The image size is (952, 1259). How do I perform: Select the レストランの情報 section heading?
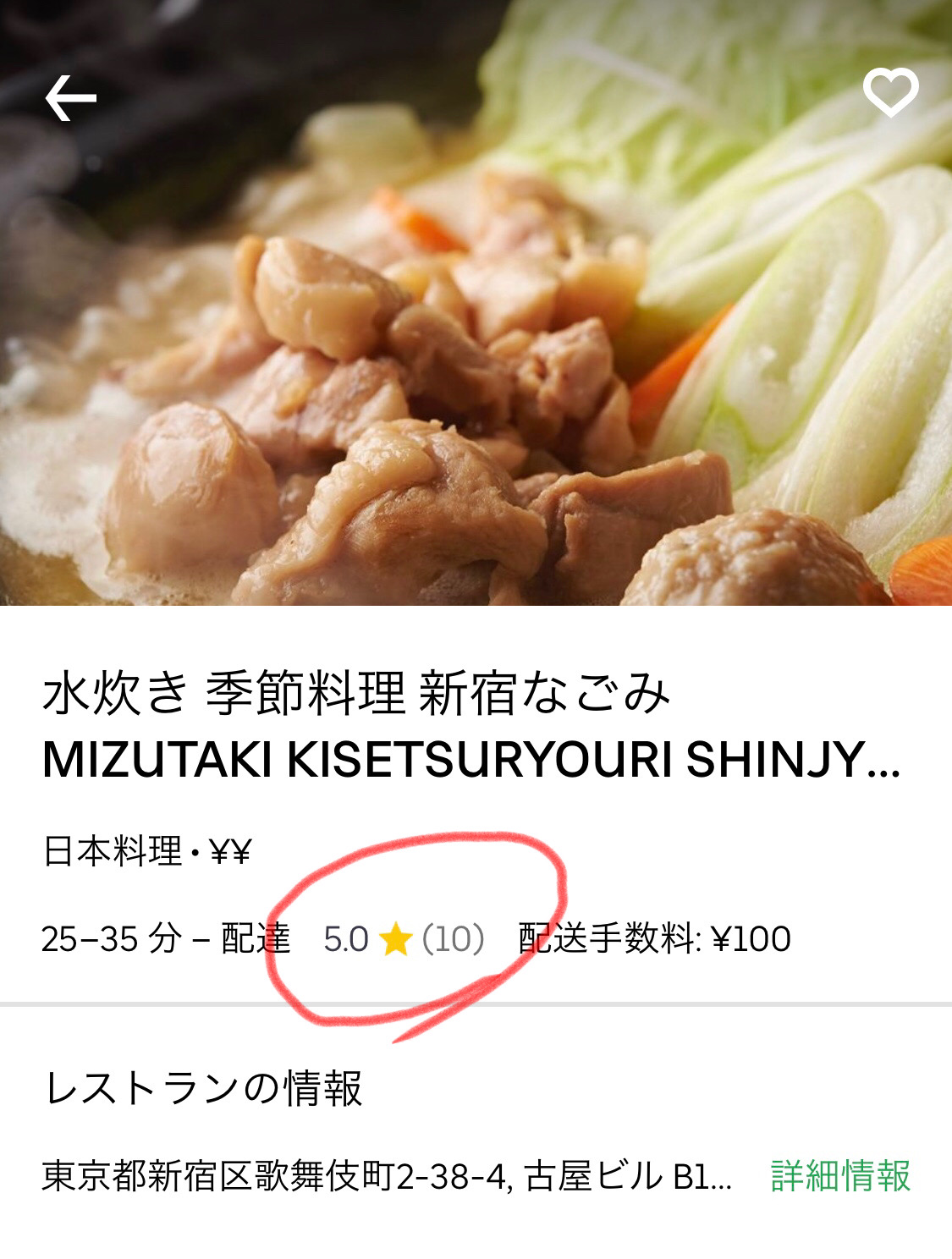click(x=203, y=1088)
